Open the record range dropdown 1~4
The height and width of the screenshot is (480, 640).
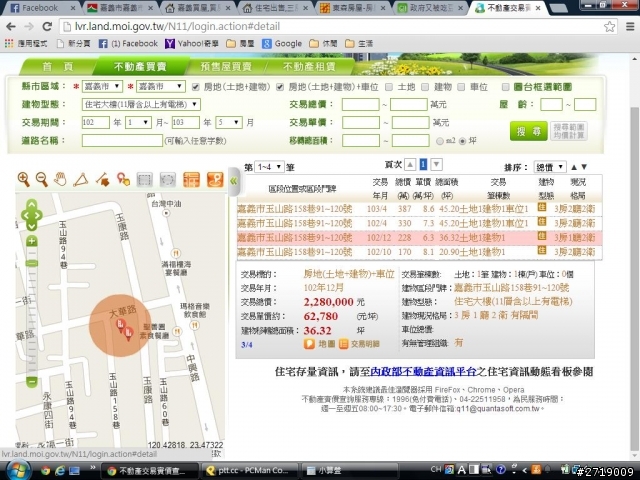[269, 167]
